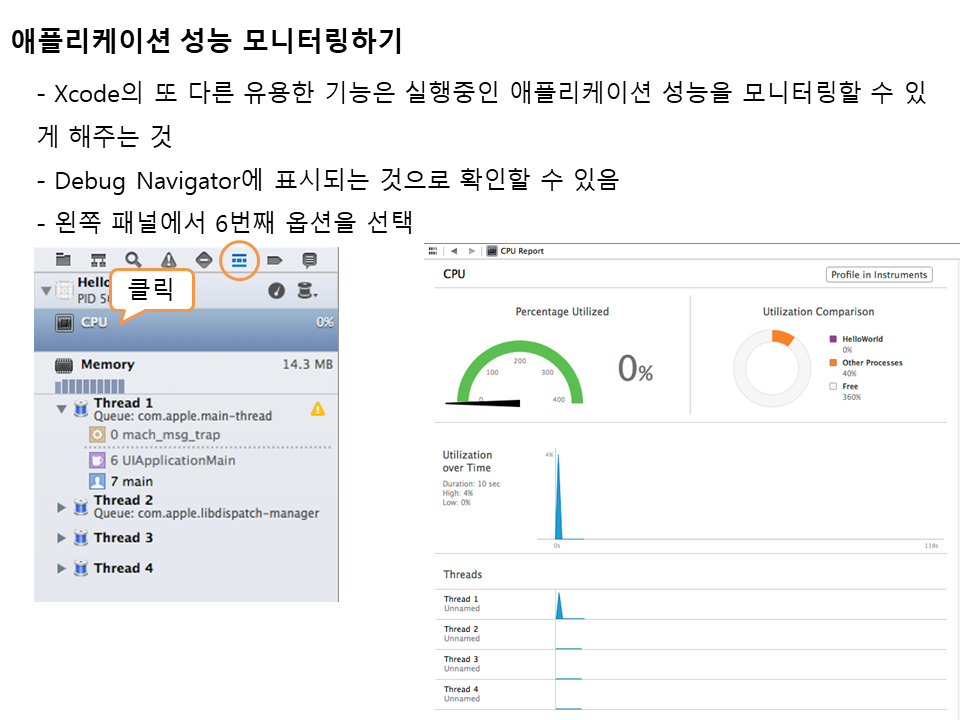The height and width of the screenshot is (720, 960).
Task: Click the warning triangle on Thread 1
Action: (318, 408)
